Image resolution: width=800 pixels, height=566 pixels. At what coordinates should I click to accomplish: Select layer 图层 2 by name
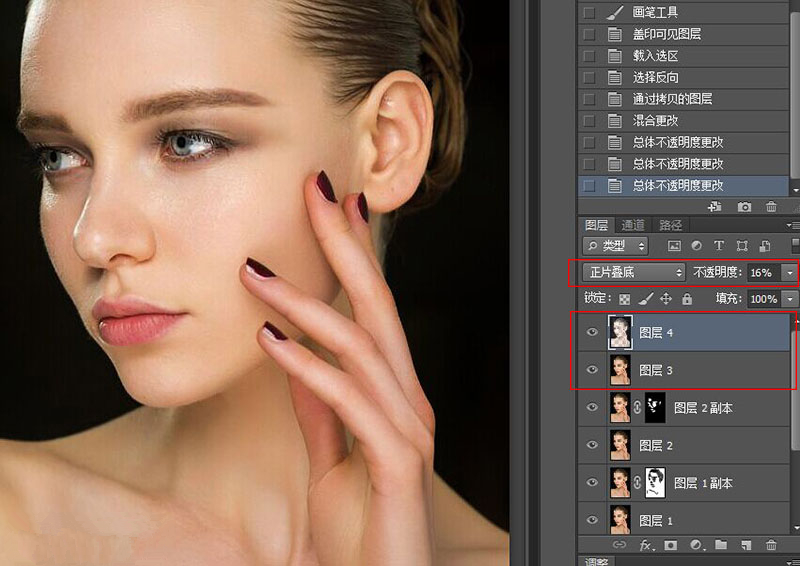656,446
